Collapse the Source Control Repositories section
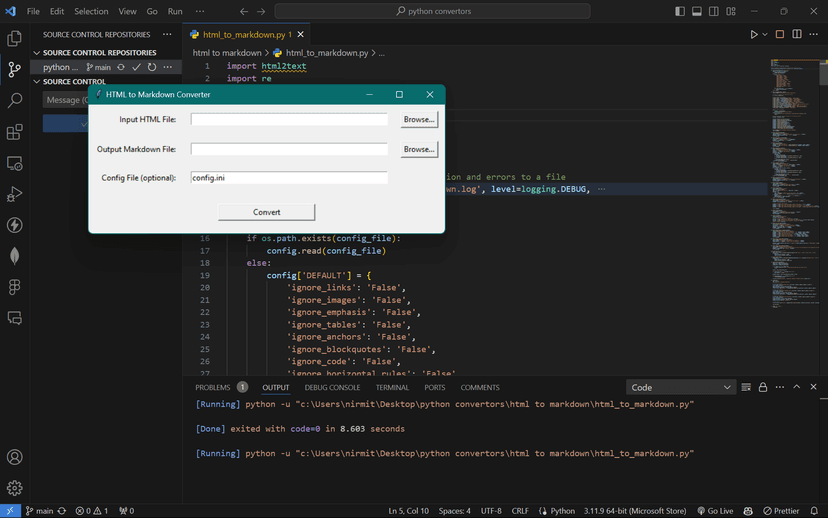Viewport: 828px width, 518px height. point(37,53)
